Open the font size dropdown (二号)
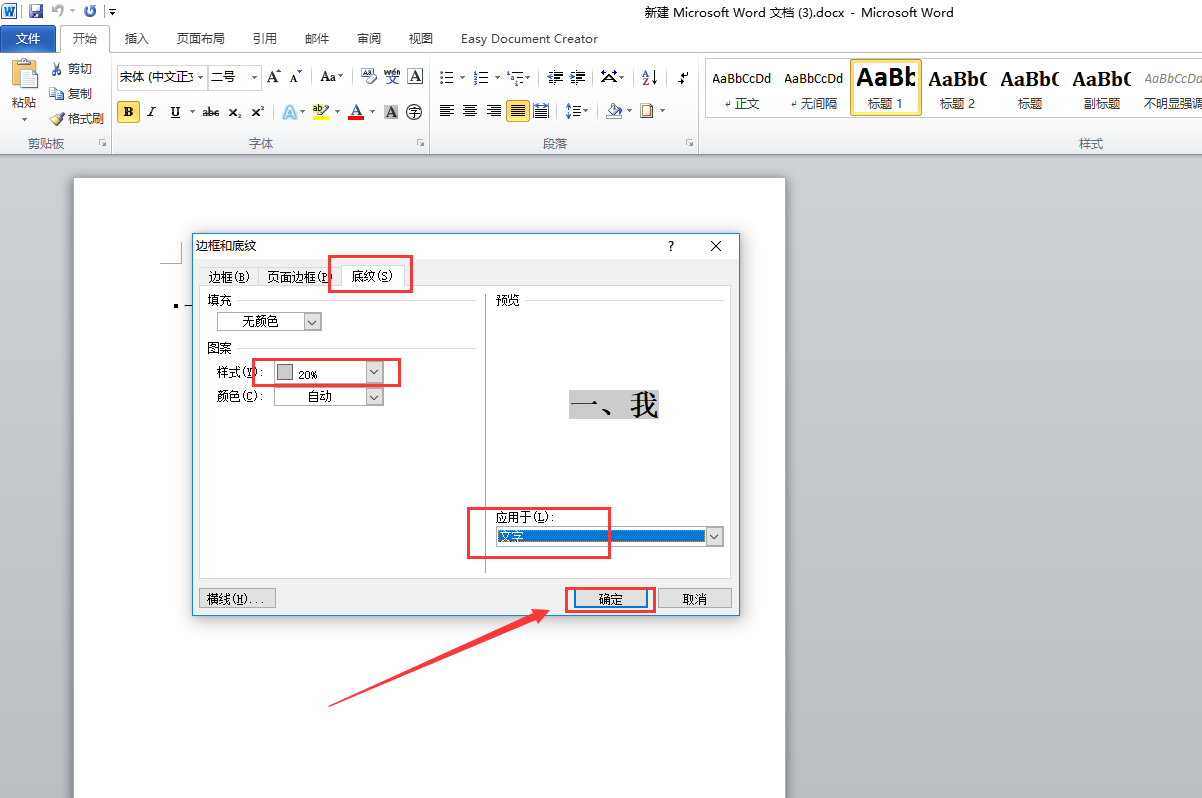Viewport: 1202px width, 798px height. (255, 77)
